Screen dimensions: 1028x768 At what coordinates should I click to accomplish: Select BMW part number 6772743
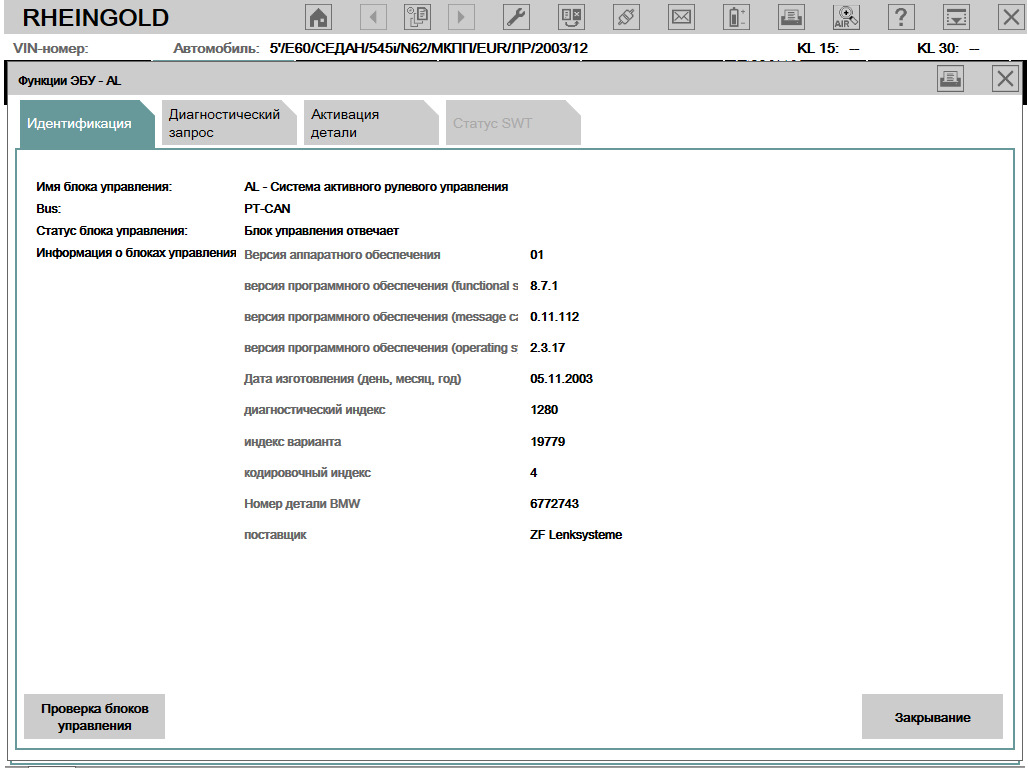coord(554,504)
